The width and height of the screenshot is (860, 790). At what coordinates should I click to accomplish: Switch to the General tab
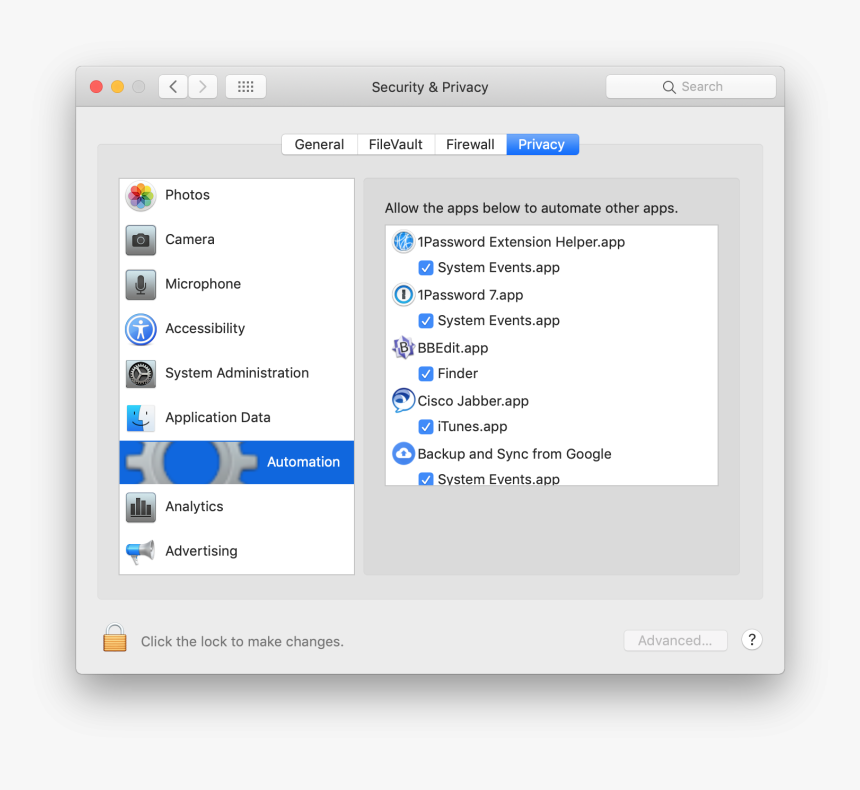[319, 145]
